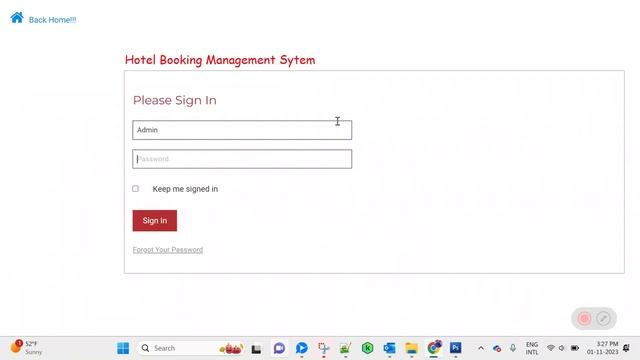Click the home icon beside Back Home

[17, 18]
